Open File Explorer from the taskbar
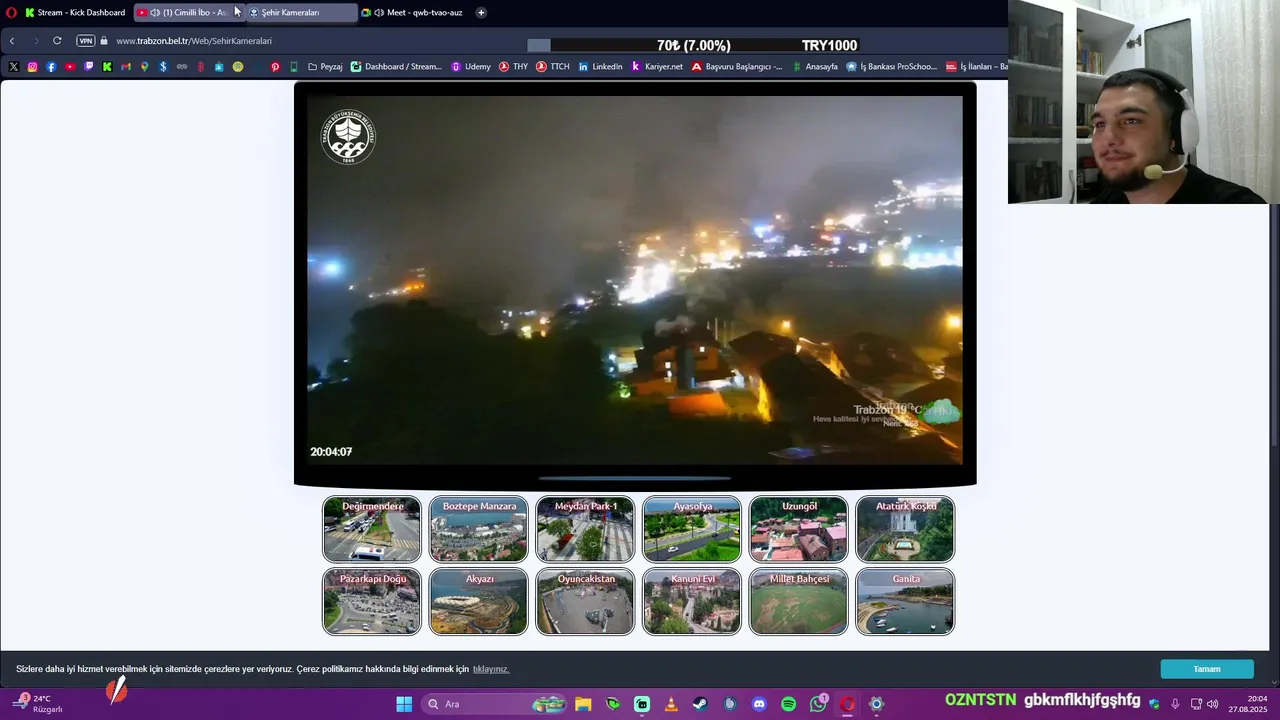 (583, 704)
